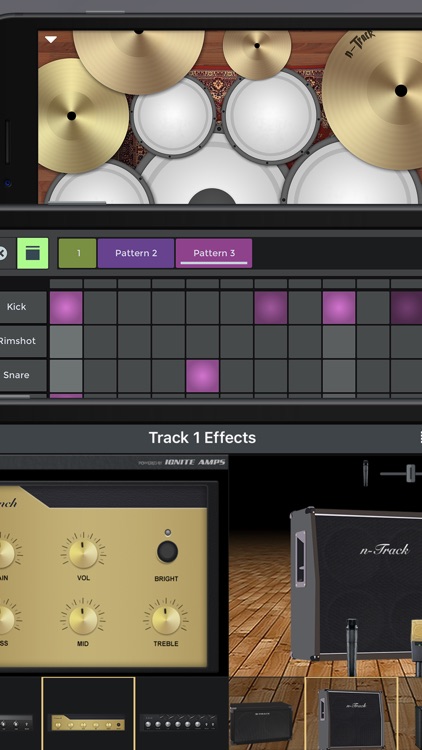Disable the Kick note on step 1

(66, 308)
